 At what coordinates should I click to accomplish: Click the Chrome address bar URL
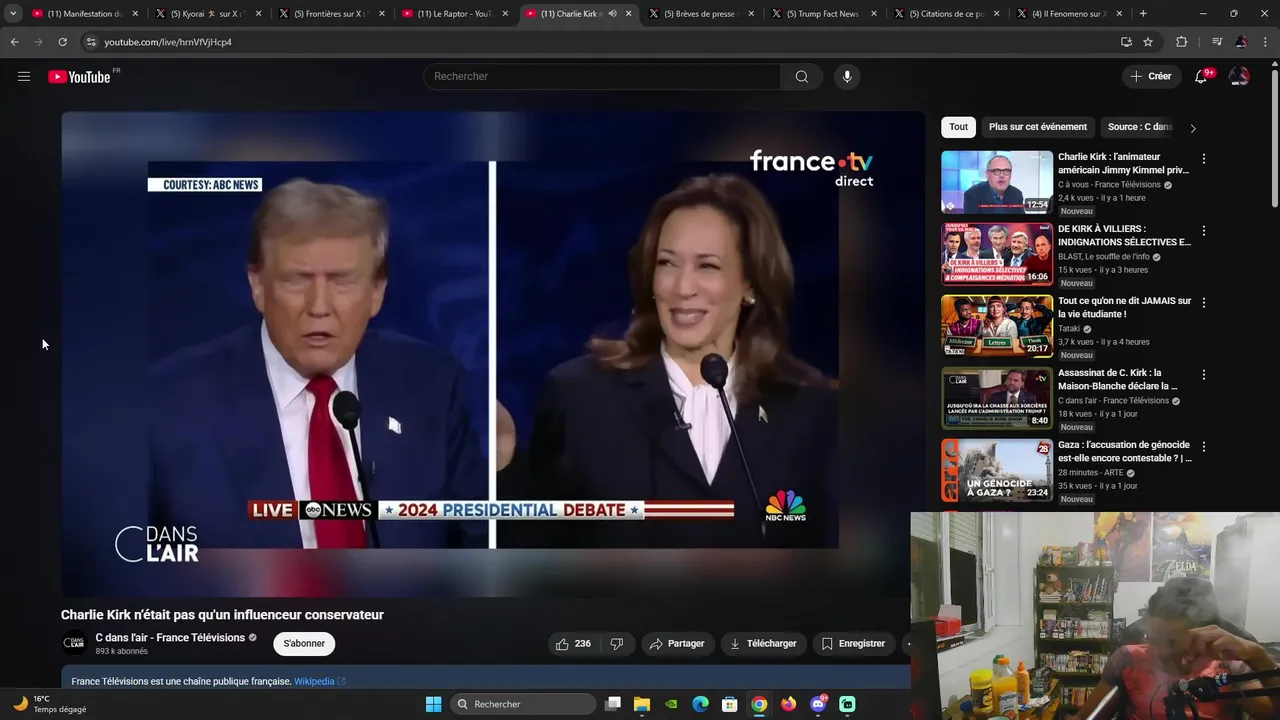point(168,42)
